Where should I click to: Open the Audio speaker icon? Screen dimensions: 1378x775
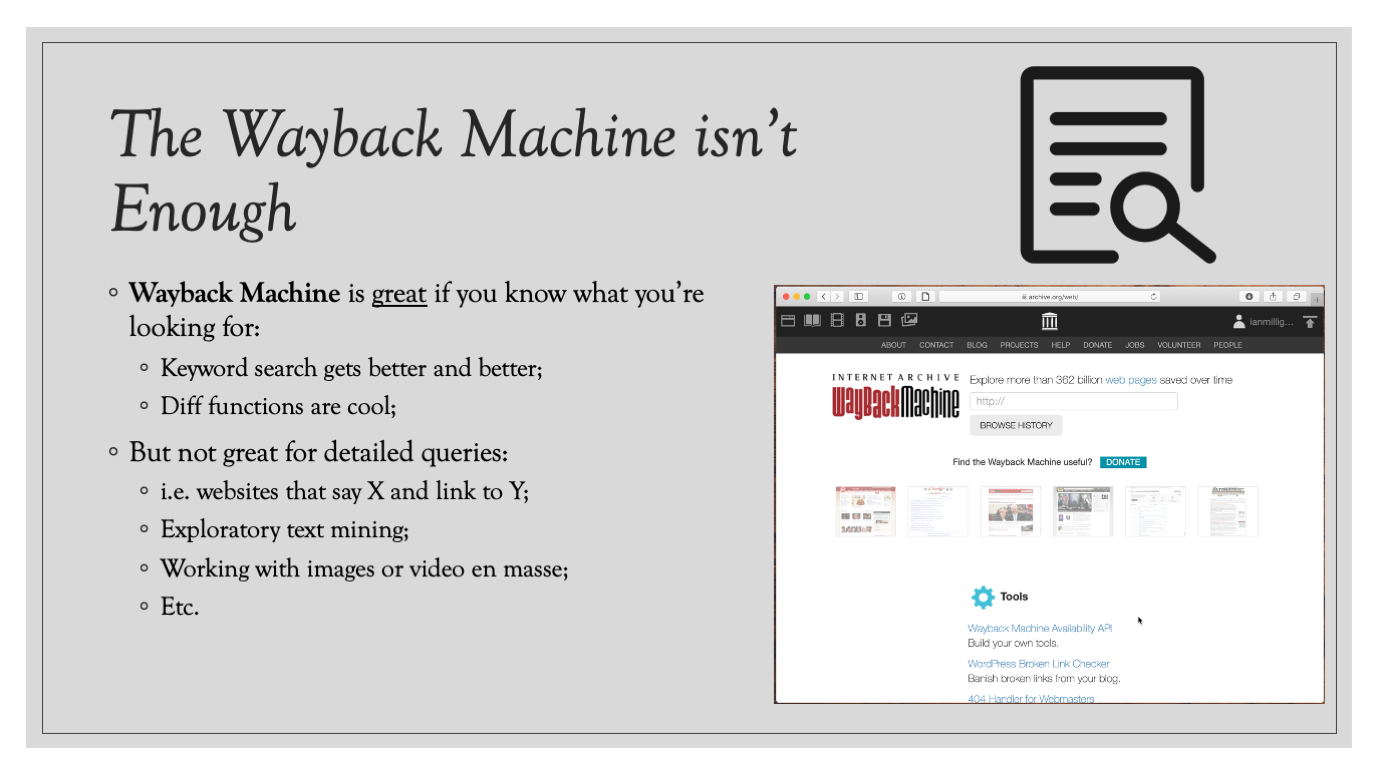coord(861,321)
